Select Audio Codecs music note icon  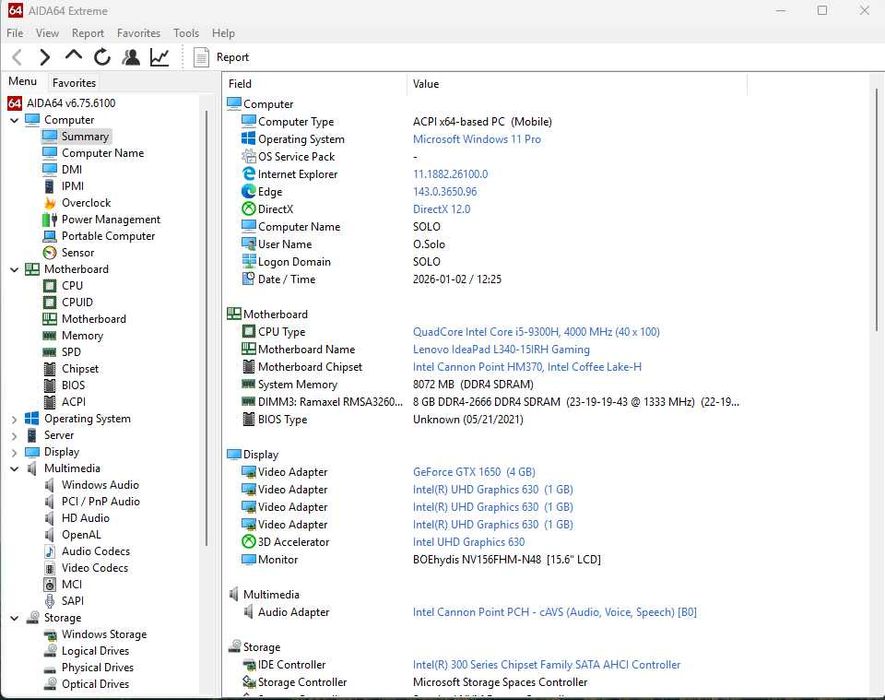tap(50, 552)
